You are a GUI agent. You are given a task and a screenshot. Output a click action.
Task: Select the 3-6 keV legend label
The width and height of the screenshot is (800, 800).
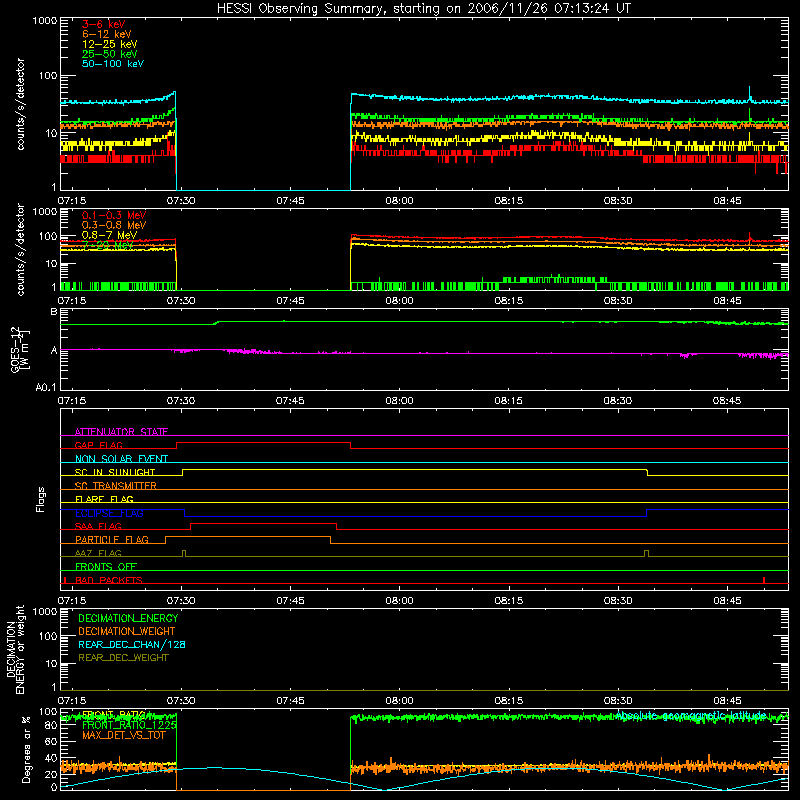104,24
